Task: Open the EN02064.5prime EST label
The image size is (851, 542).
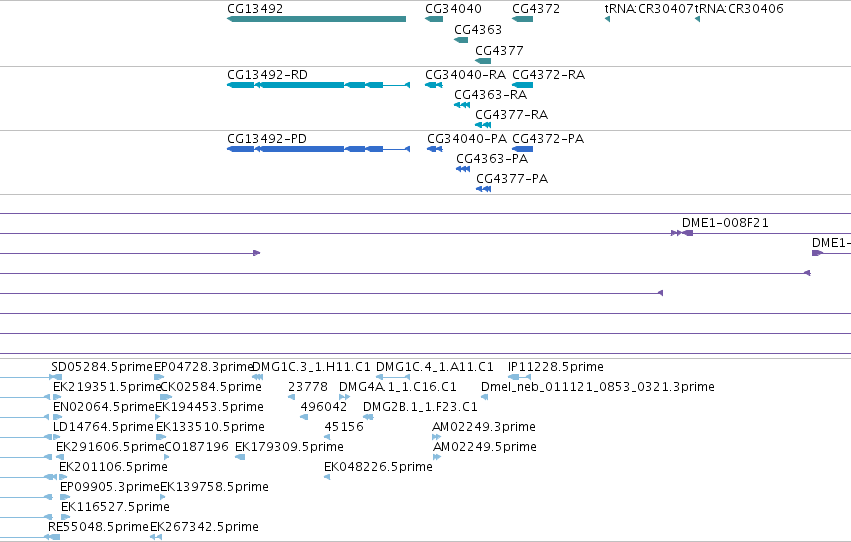Action: [104, 407]
